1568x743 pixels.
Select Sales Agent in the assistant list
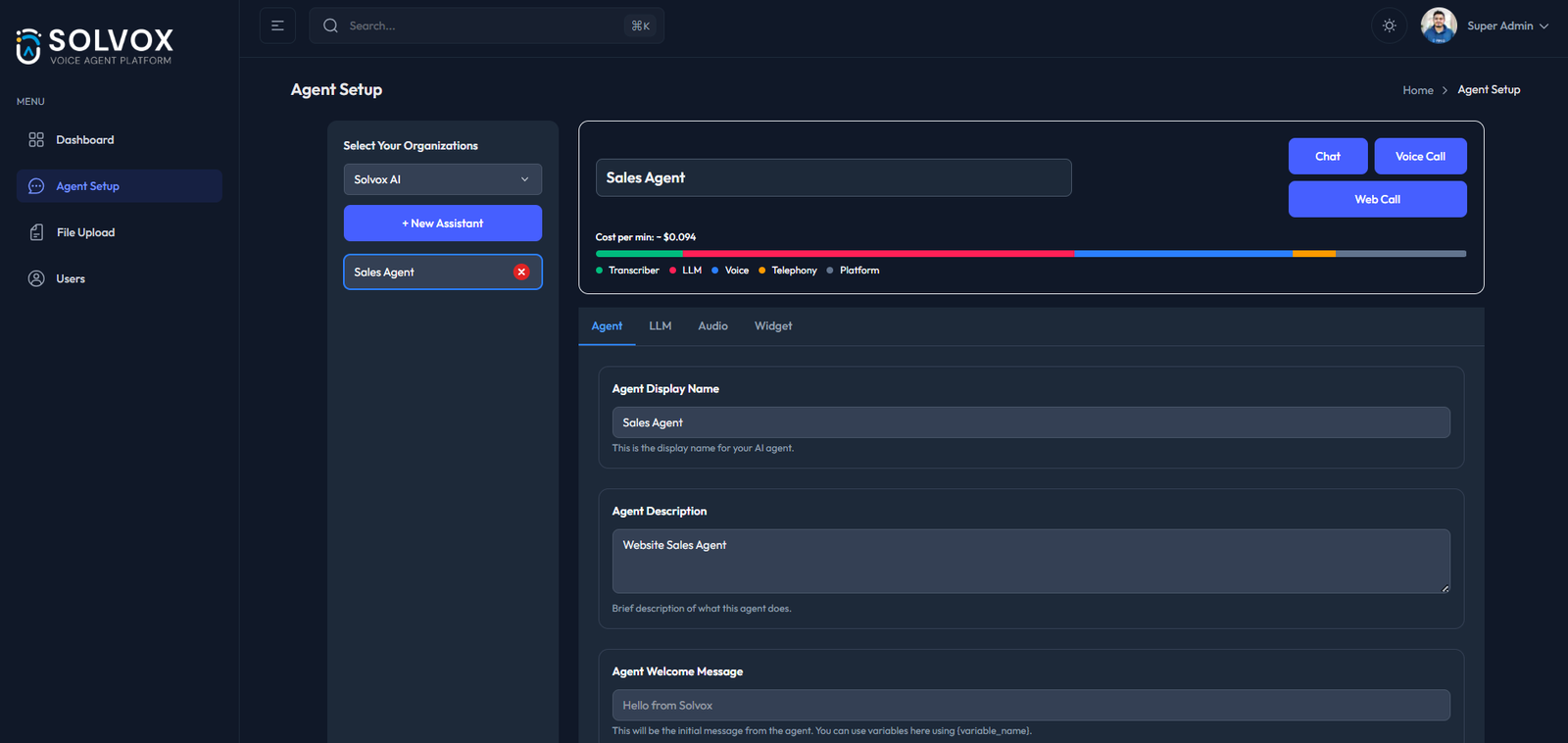443,272
